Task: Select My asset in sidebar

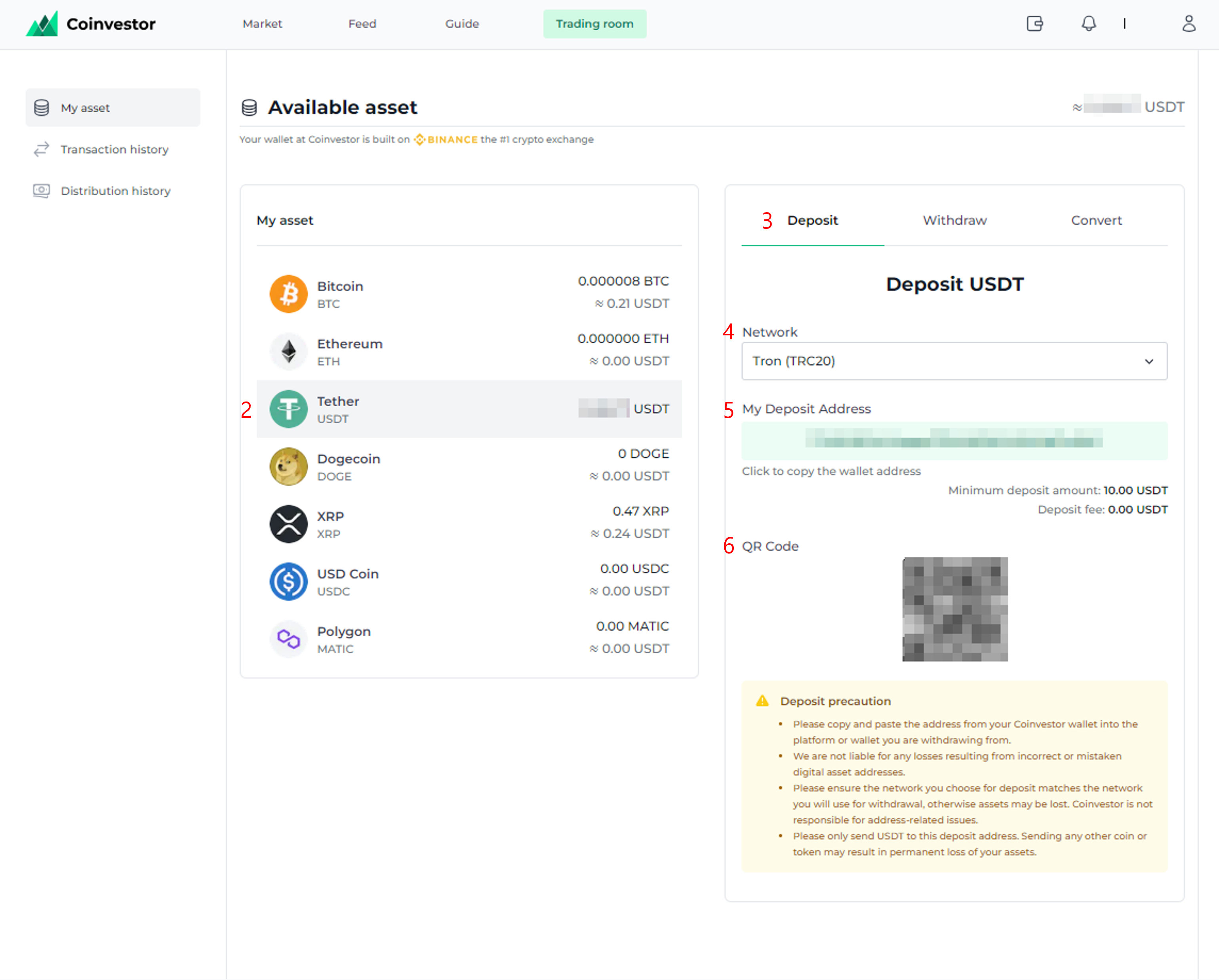Action: [112, 107]
